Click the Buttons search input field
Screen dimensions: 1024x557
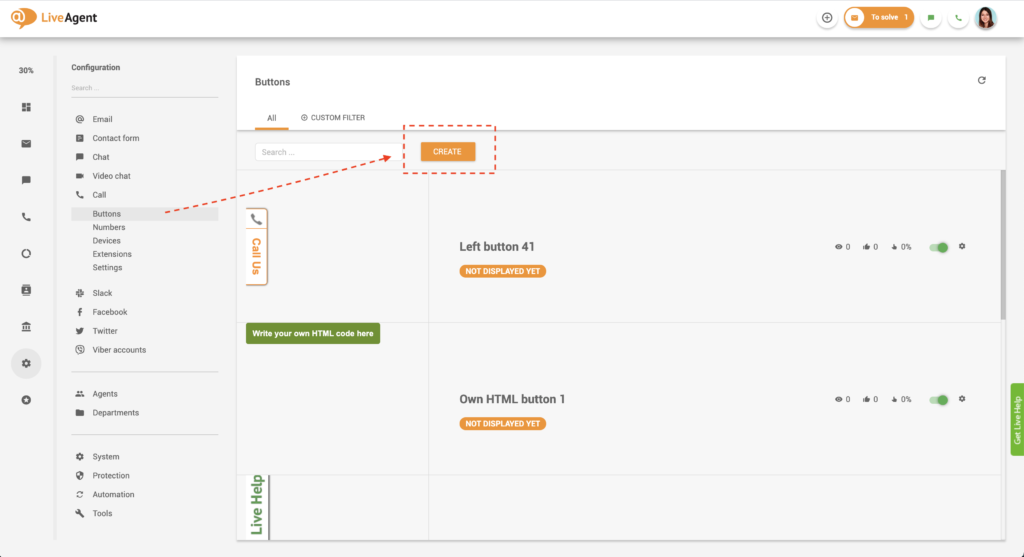[323, 152]
